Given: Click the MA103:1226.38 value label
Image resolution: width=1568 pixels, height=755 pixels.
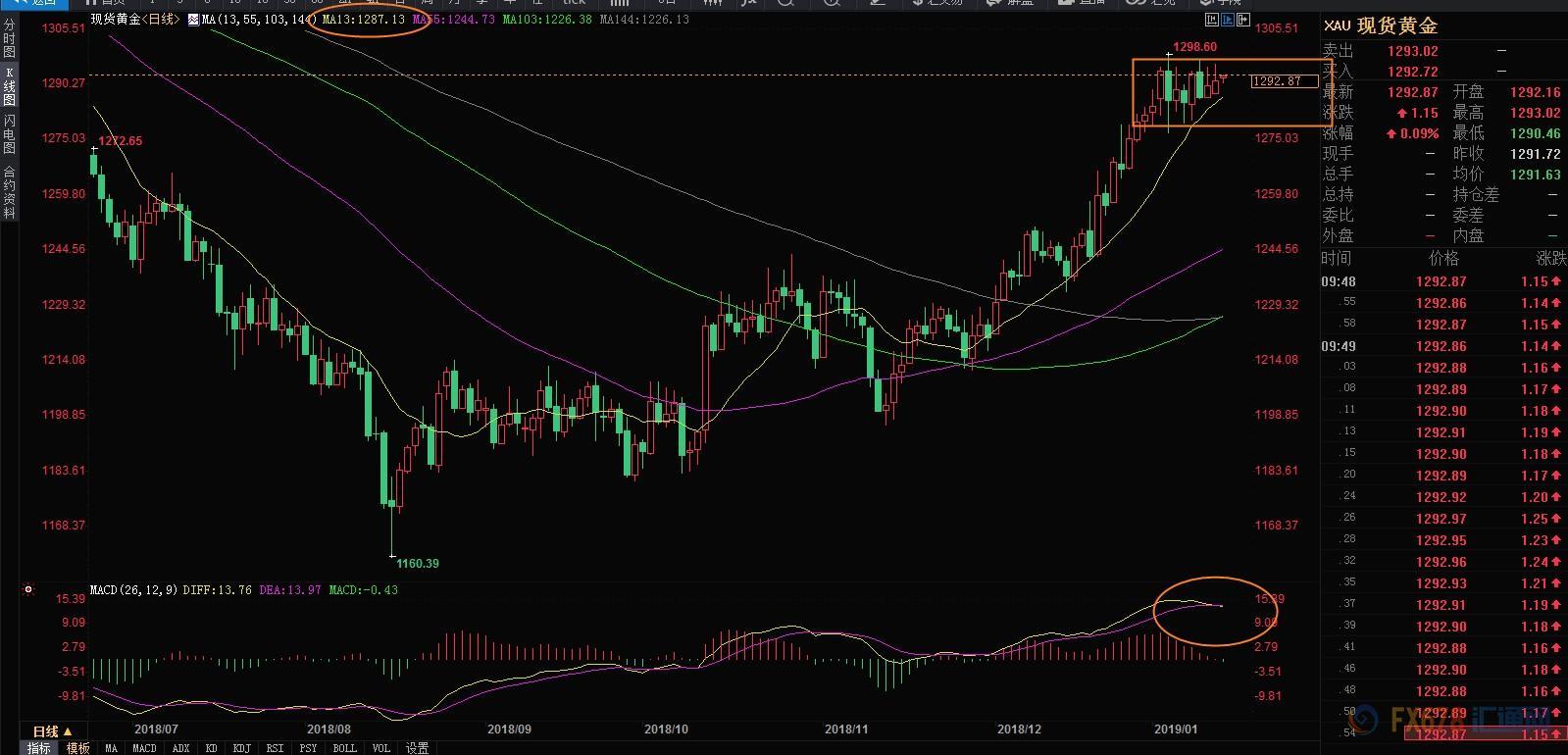Looking at the screenshot, I should click(547, 19).
